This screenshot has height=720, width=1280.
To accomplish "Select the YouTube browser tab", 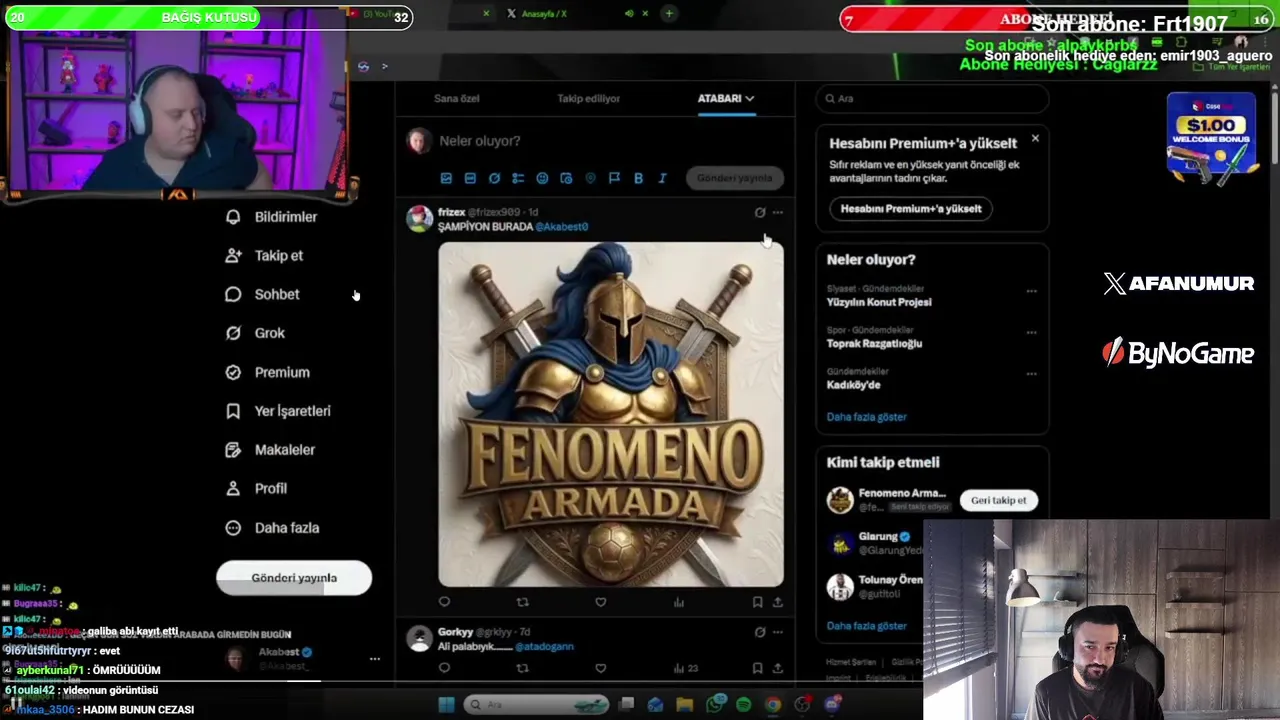I will (378, 14).
